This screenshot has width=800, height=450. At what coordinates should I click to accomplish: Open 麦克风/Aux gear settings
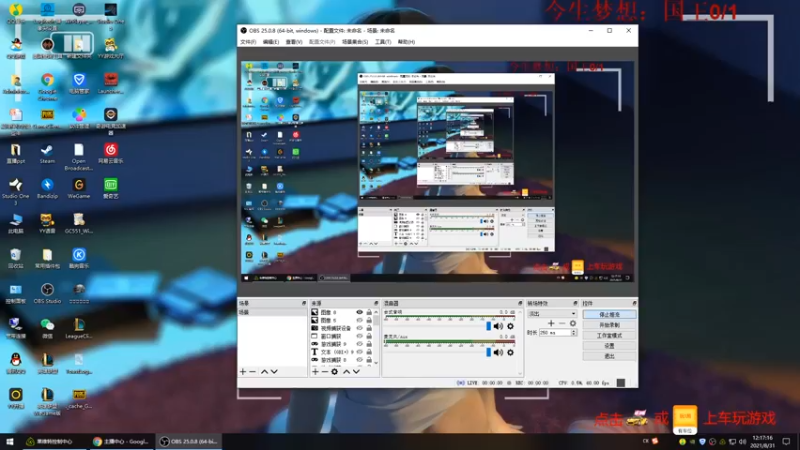[x=510, y=352]
